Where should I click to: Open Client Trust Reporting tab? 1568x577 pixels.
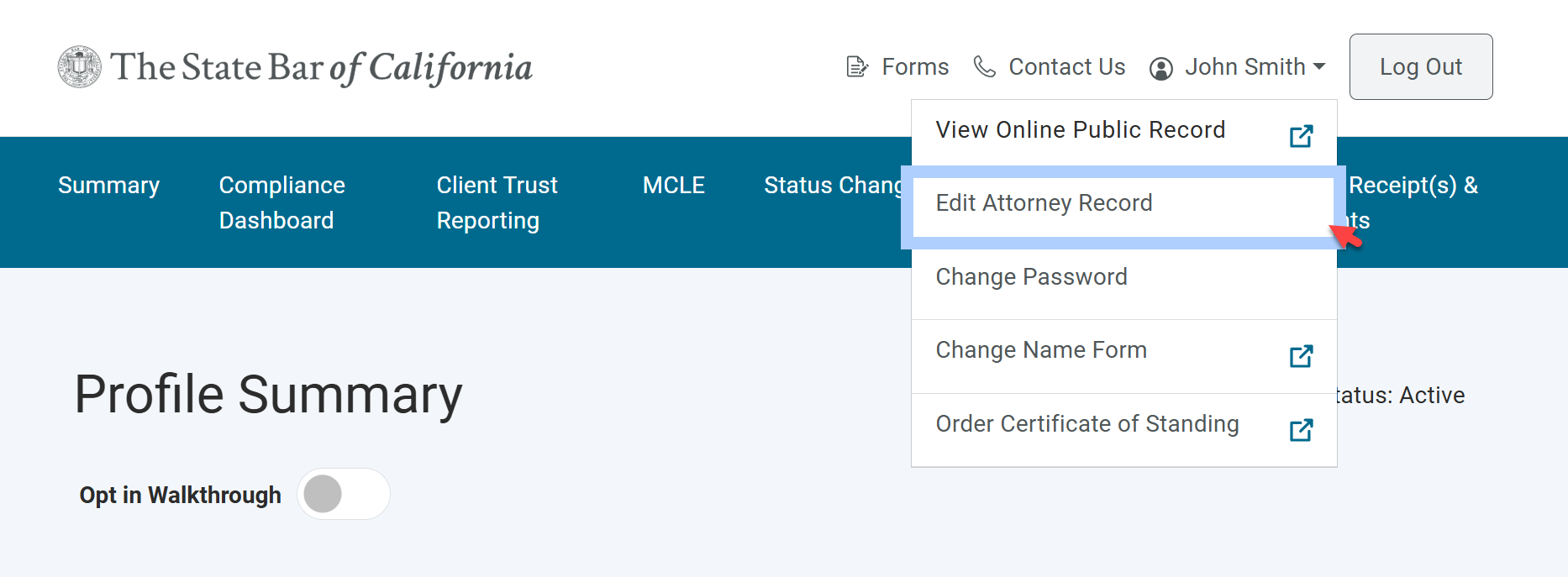[x=497, y=202]
